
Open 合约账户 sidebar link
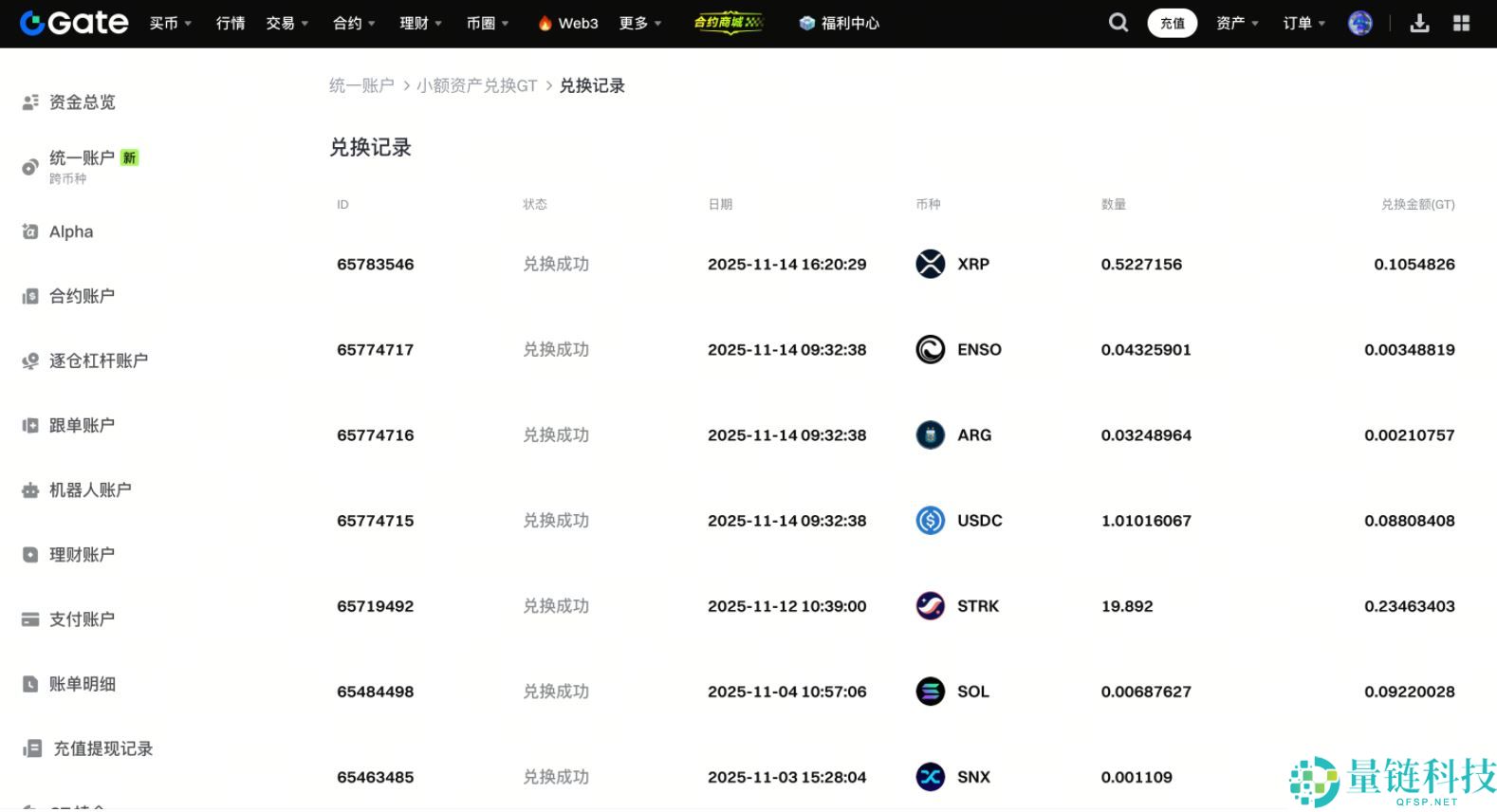point(83,296)
